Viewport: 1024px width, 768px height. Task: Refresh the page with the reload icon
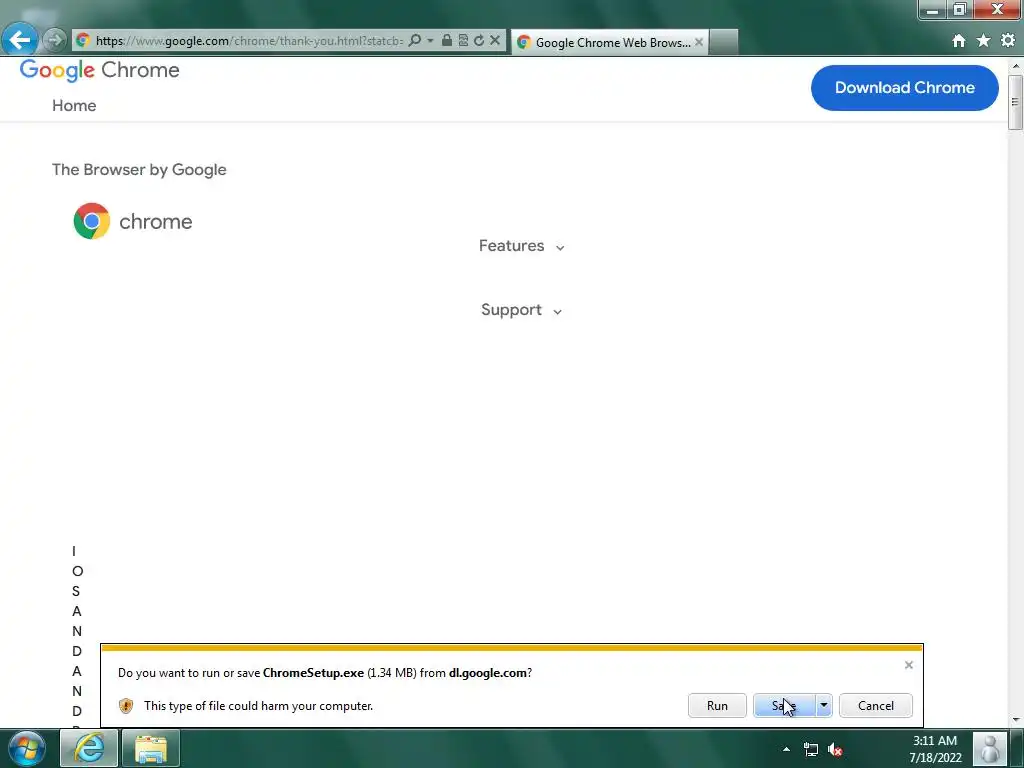coord(479,40)
